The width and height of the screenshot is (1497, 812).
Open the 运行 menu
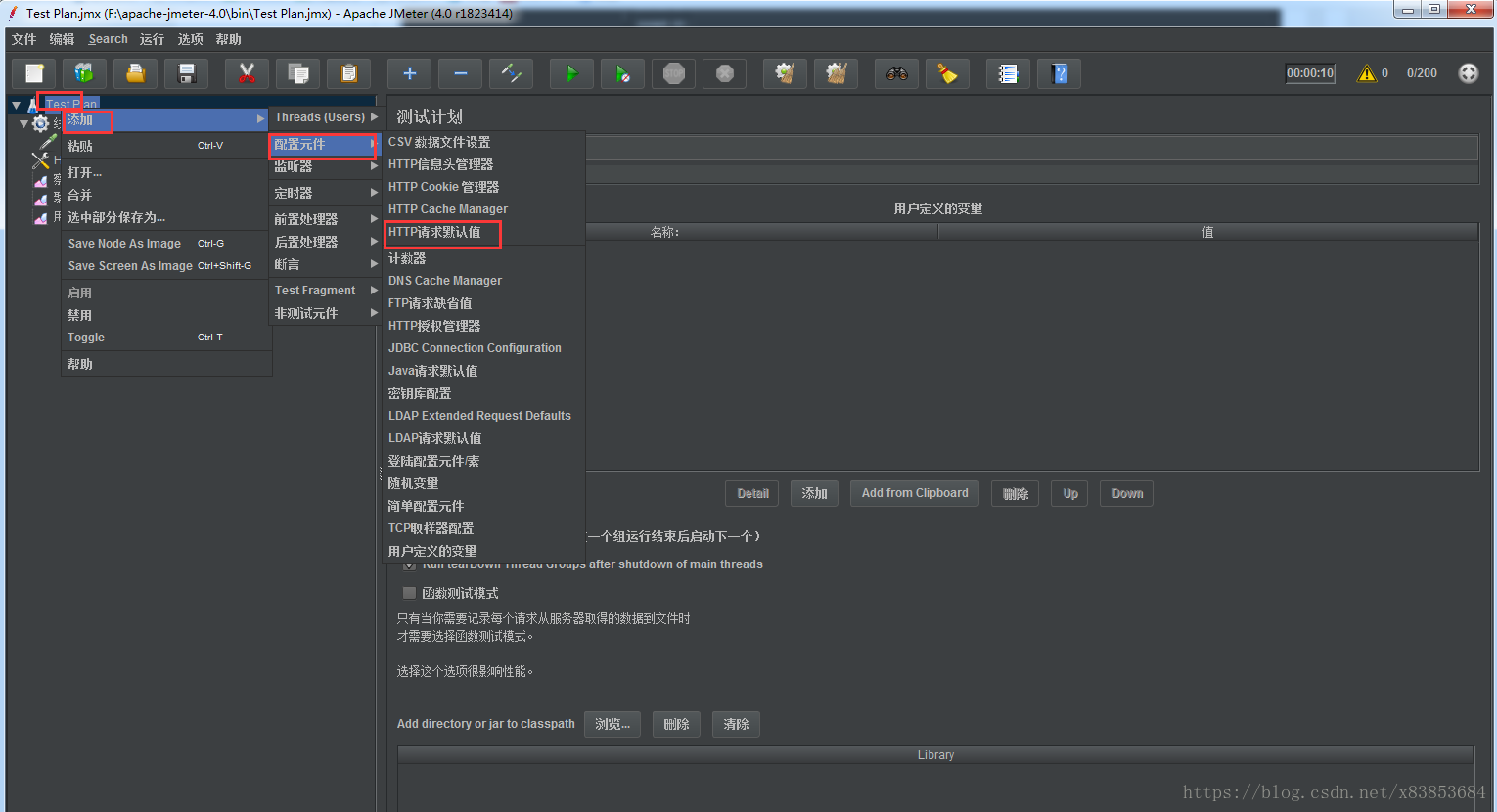[x=152, y=39]
